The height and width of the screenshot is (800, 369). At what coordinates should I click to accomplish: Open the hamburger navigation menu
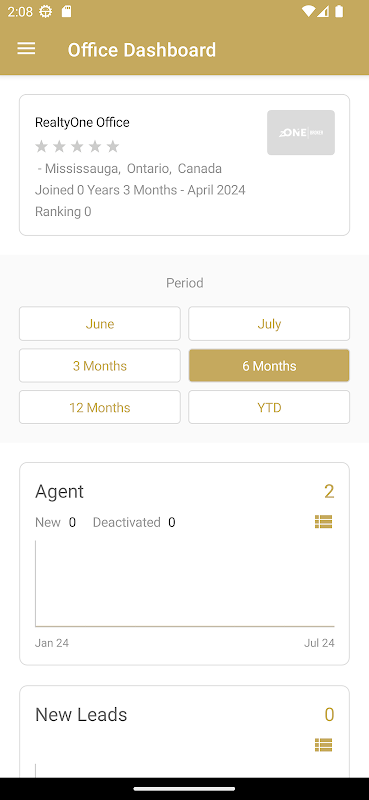26,48
